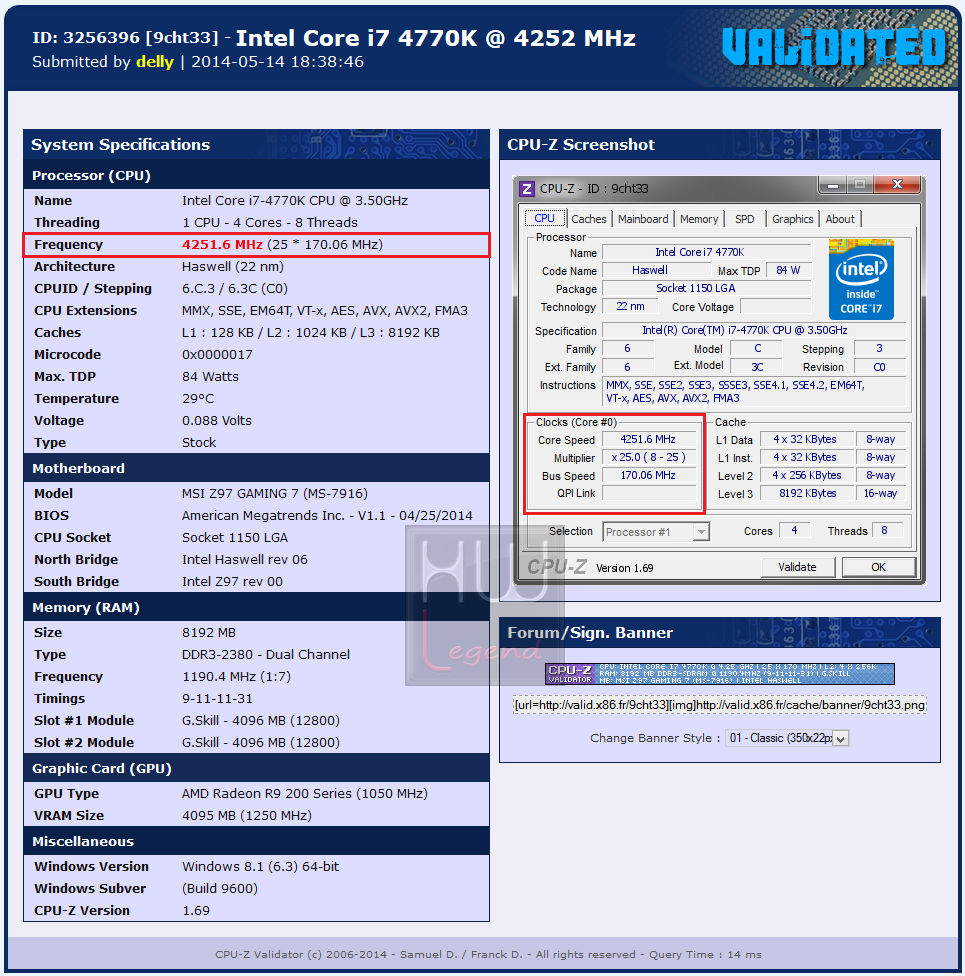Open the SPD tab

click(745, 219)
